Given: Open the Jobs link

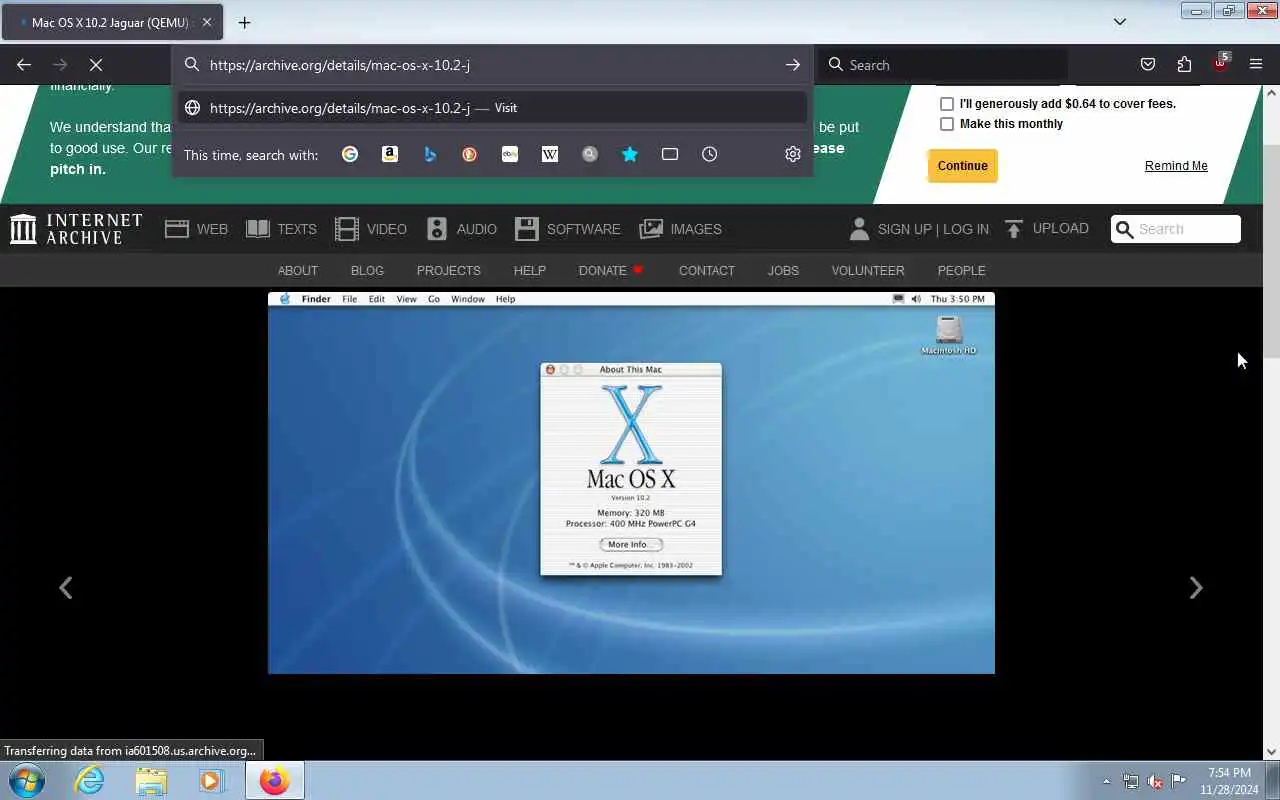Looking at the screenshot, I should pos(783,271).
